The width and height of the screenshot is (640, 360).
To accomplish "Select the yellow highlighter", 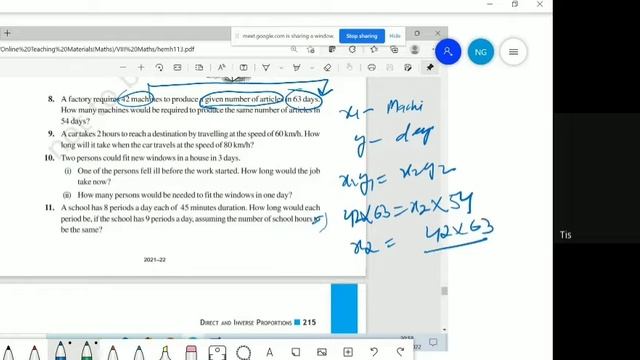I will pyautogui.click(x=165, y=352).
